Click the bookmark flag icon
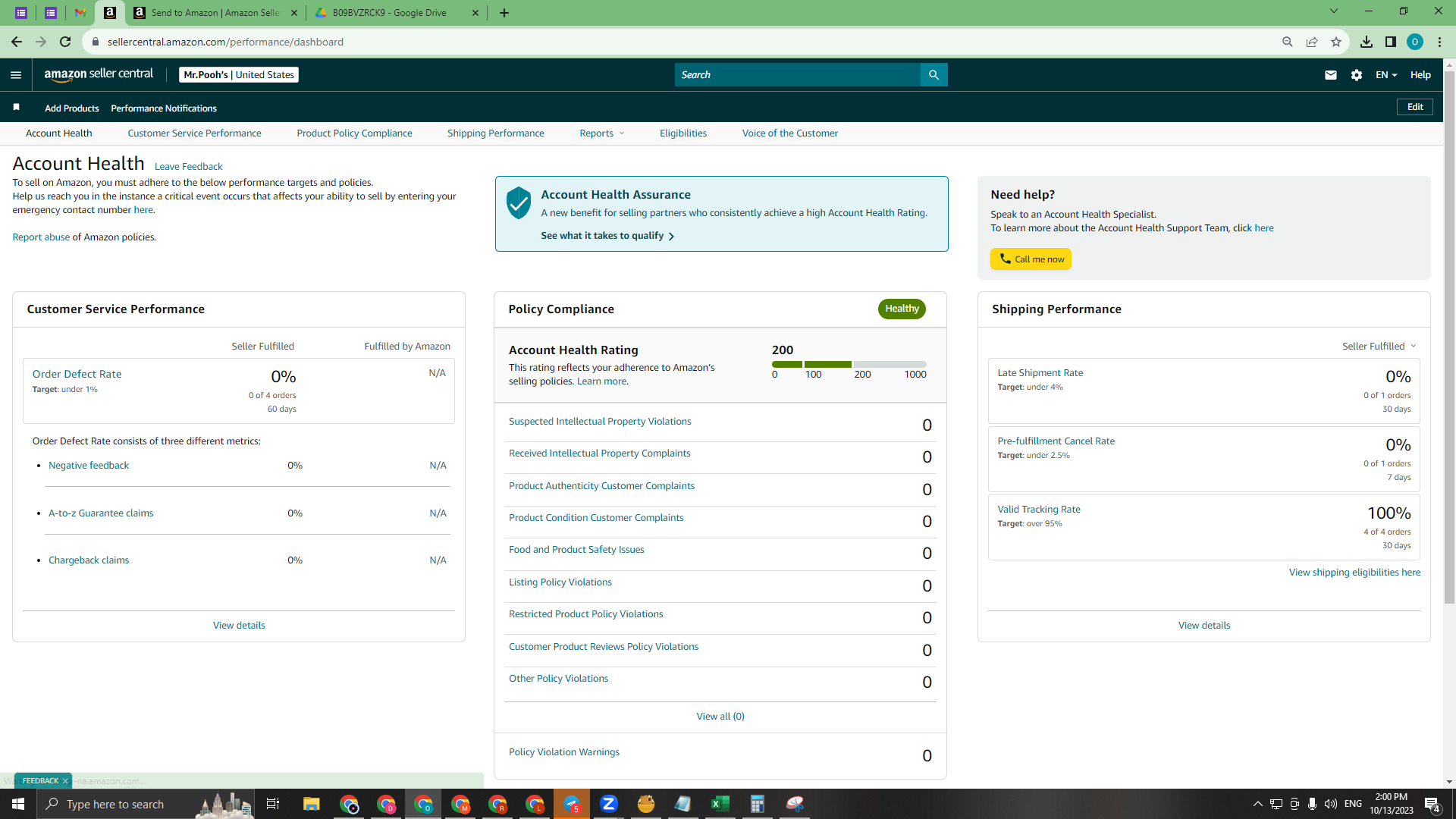Image resolution: width=1456 pixels, height=819 pixels. coord(16,108)
